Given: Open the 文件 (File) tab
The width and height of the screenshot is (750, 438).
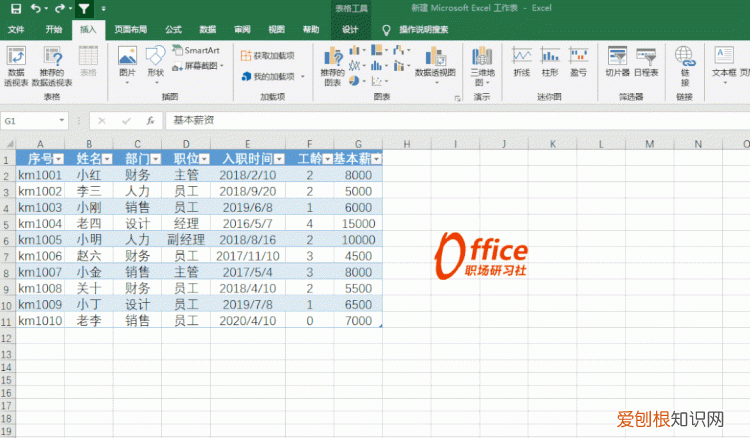Looking at the screenshot, I should click(x=16, y=30).
